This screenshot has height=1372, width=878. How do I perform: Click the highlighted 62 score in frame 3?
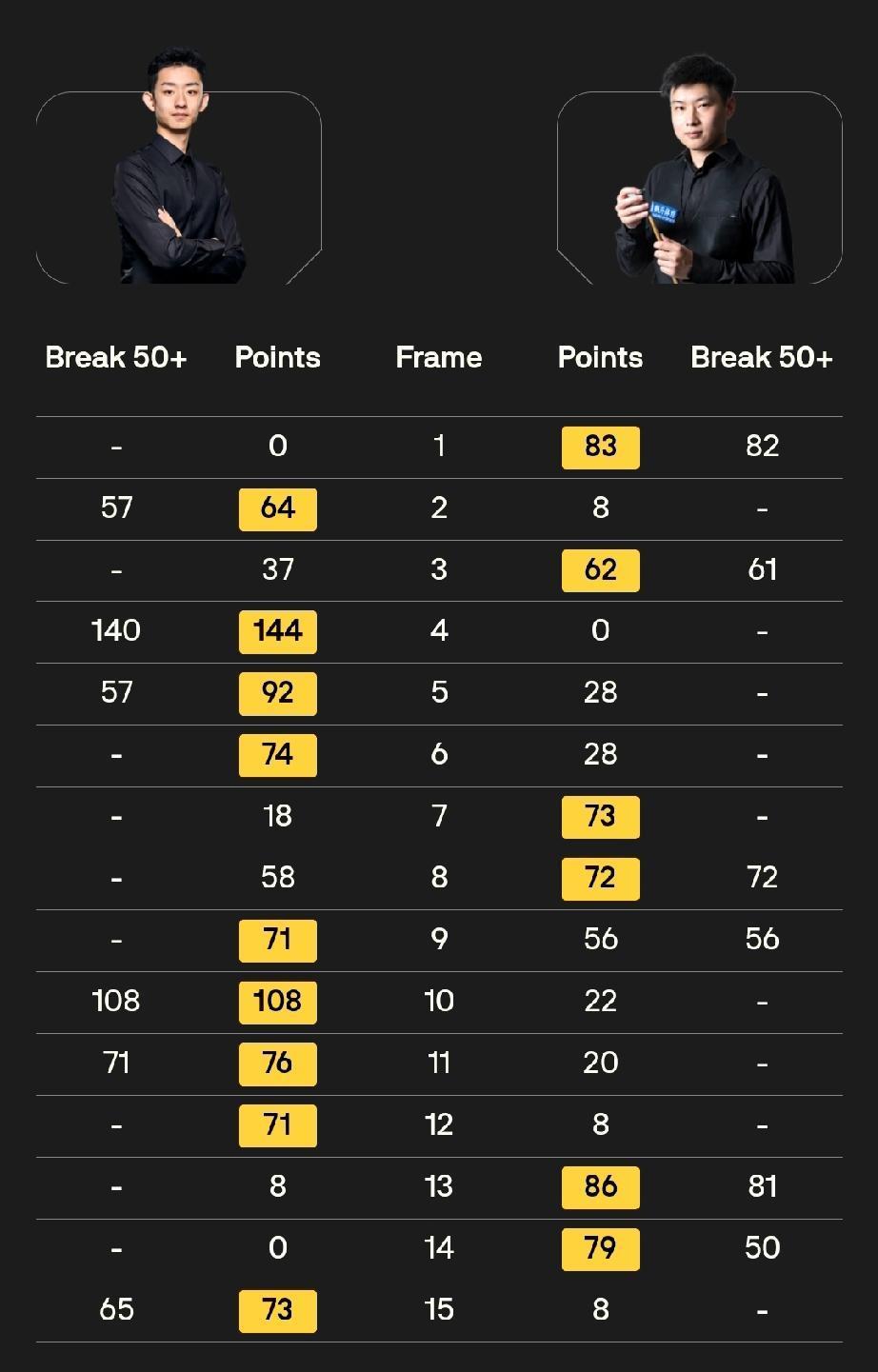point(600,570)
